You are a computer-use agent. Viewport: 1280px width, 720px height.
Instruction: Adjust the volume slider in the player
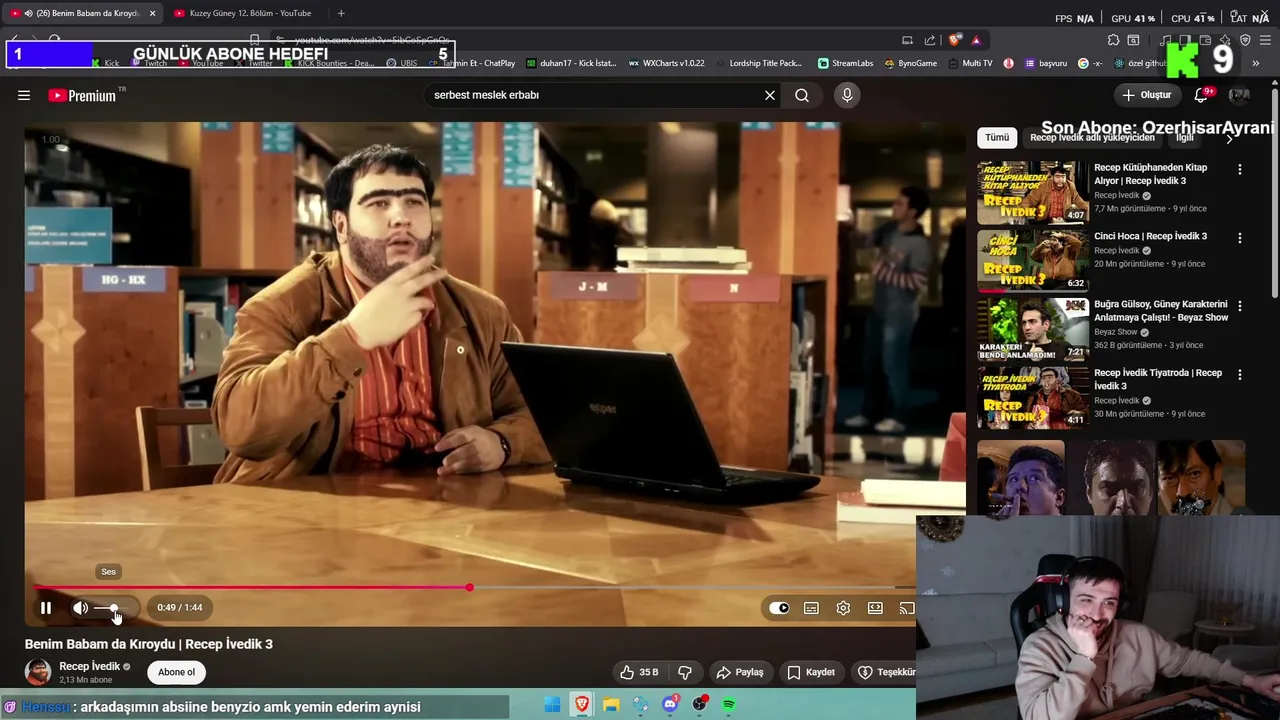[x=113, y=608]
